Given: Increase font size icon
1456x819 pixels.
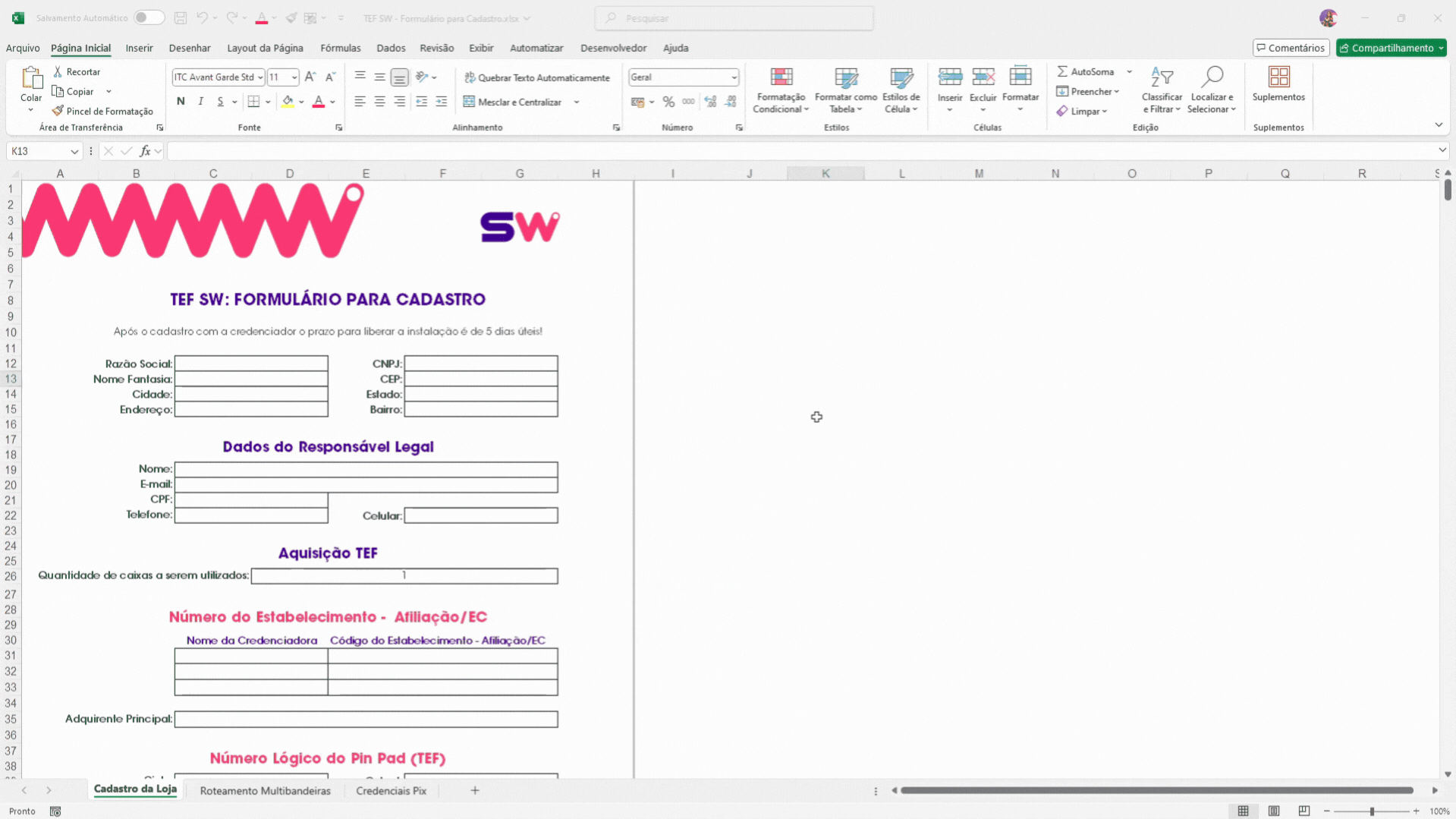Looking at the screenshot, I should (x=310, y=77).
